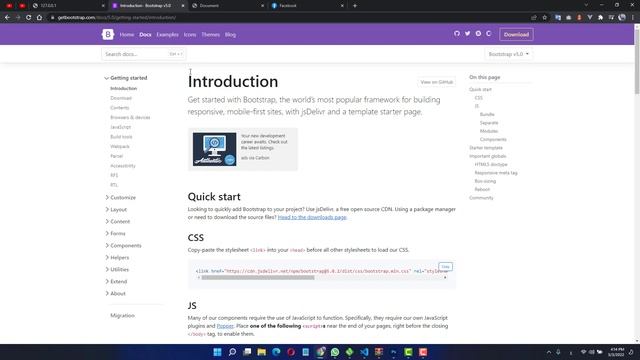Open the Slack icon in navbar
Screen dimensions: 640x360
click(478, 34)
